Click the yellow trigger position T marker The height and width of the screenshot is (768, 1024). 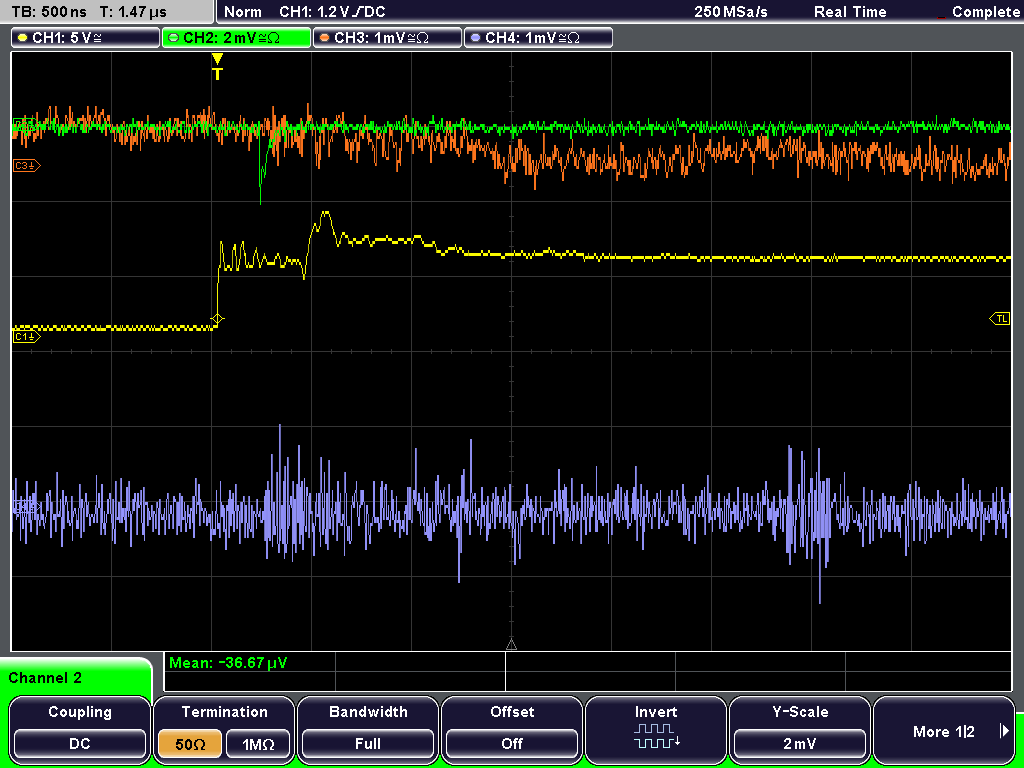(217, 67)
